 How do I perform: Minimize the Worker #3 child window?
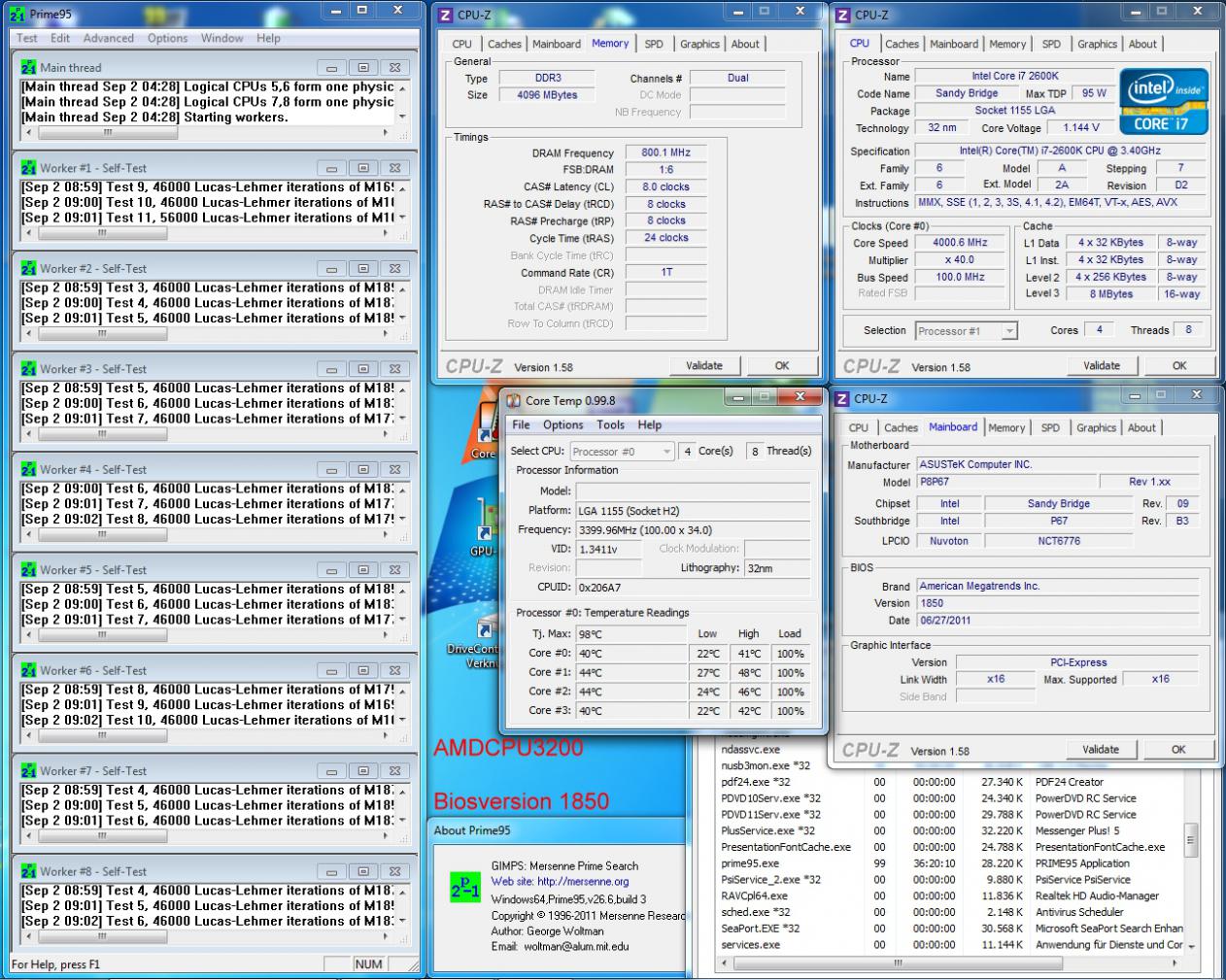click(x=331, y=369)
